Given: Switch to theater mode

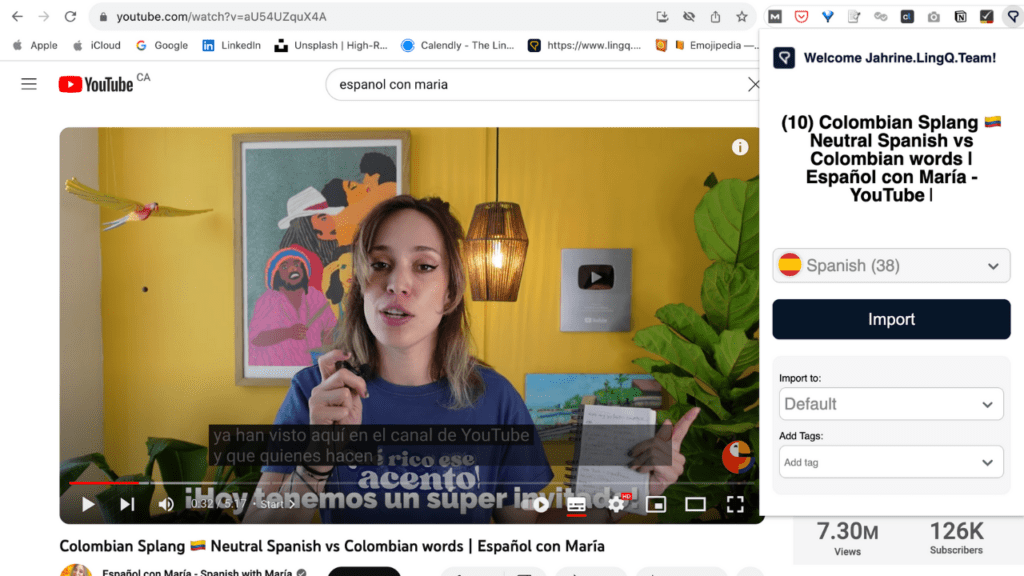Looking at the screenshot, I should click(x=695, y=504).
